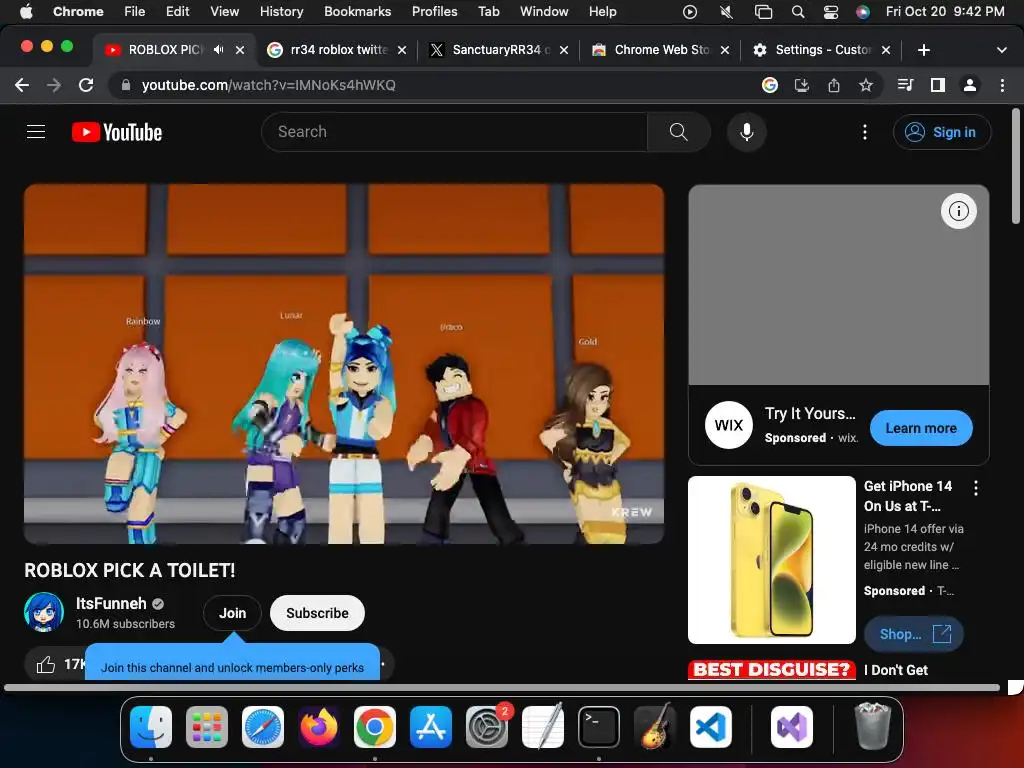Open YouTube settings three-dot menu
Image resolution: width=1024 pixels, height=768 pixels.
865,132
